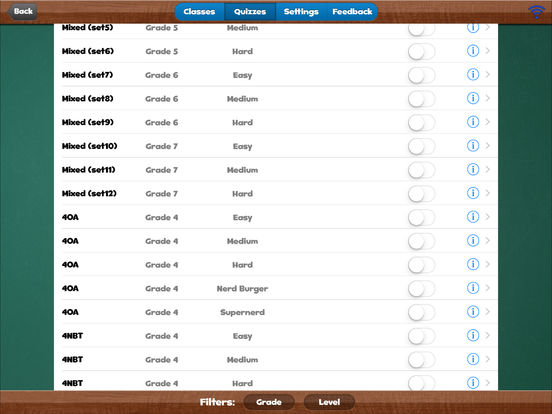Image resolution: width=552 pixels, height=414 pixels.
Task: Open info for Mixed (set6) quiz
Action: point(473,51)
